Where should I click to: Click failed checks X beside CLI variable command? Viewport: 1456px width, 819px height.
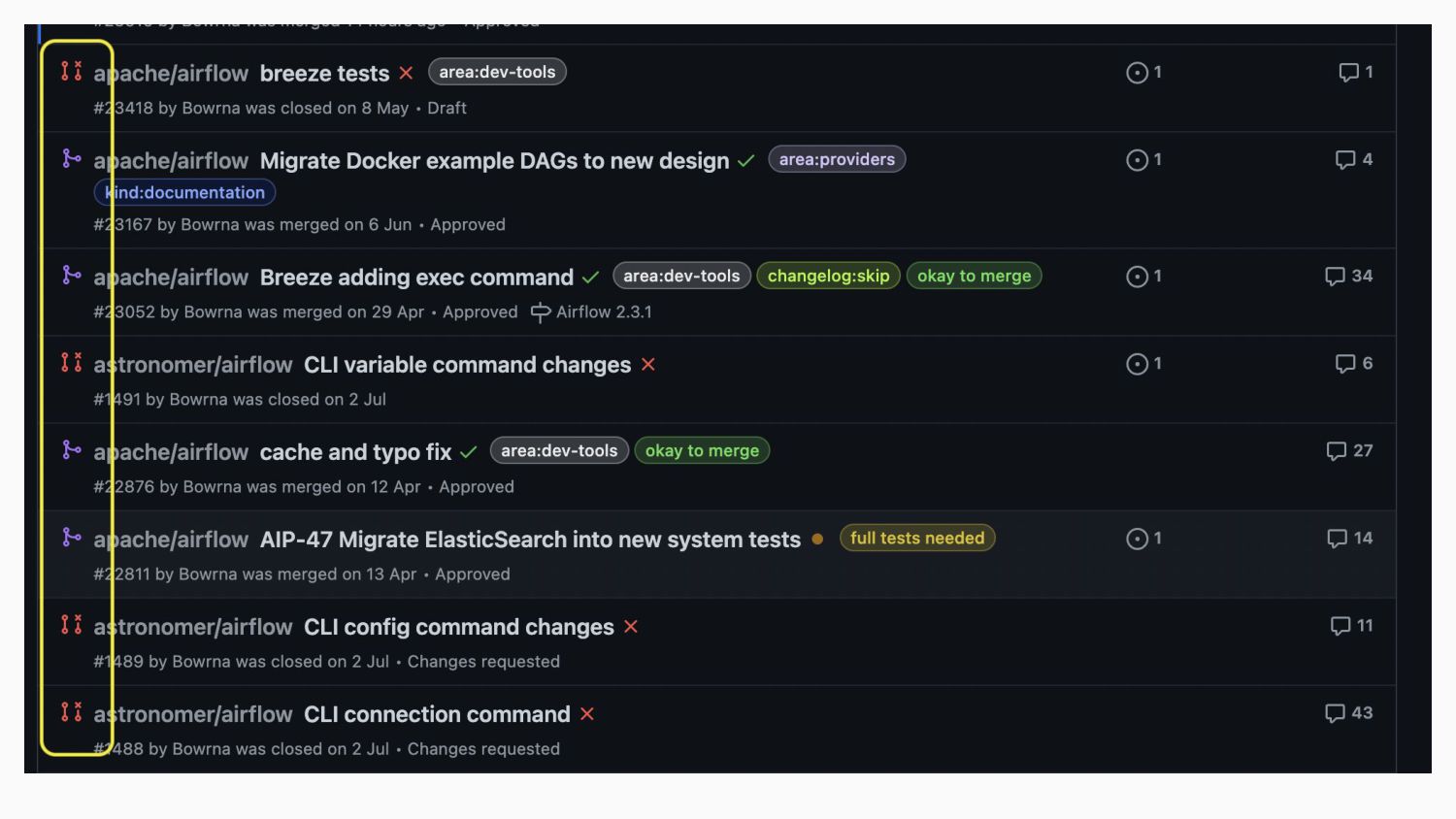[x=648, y=365]
